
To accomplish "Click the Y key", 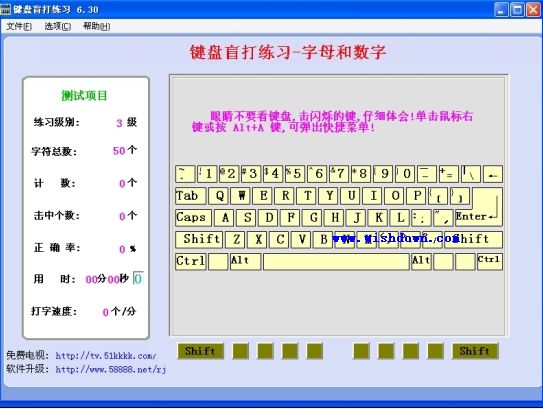I will (x=329, y=196).
